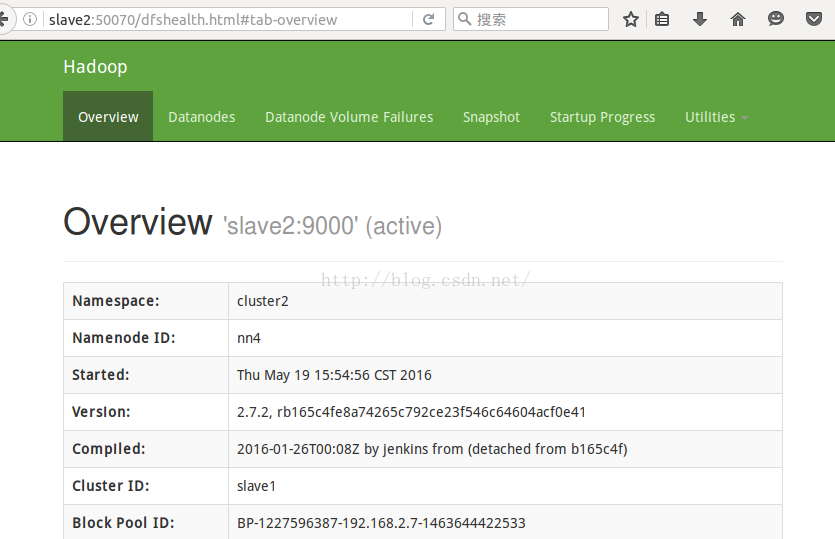Expand the Utilities dropdown menu
This screenshot has height=539, width=835.
[x=716, y=117]
